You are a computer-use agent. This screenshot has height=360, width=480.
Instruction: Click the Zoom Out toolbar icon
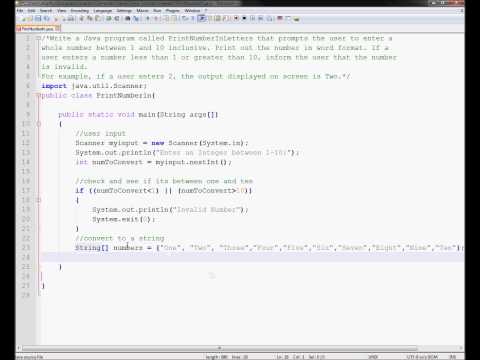(x=156, y=19)
